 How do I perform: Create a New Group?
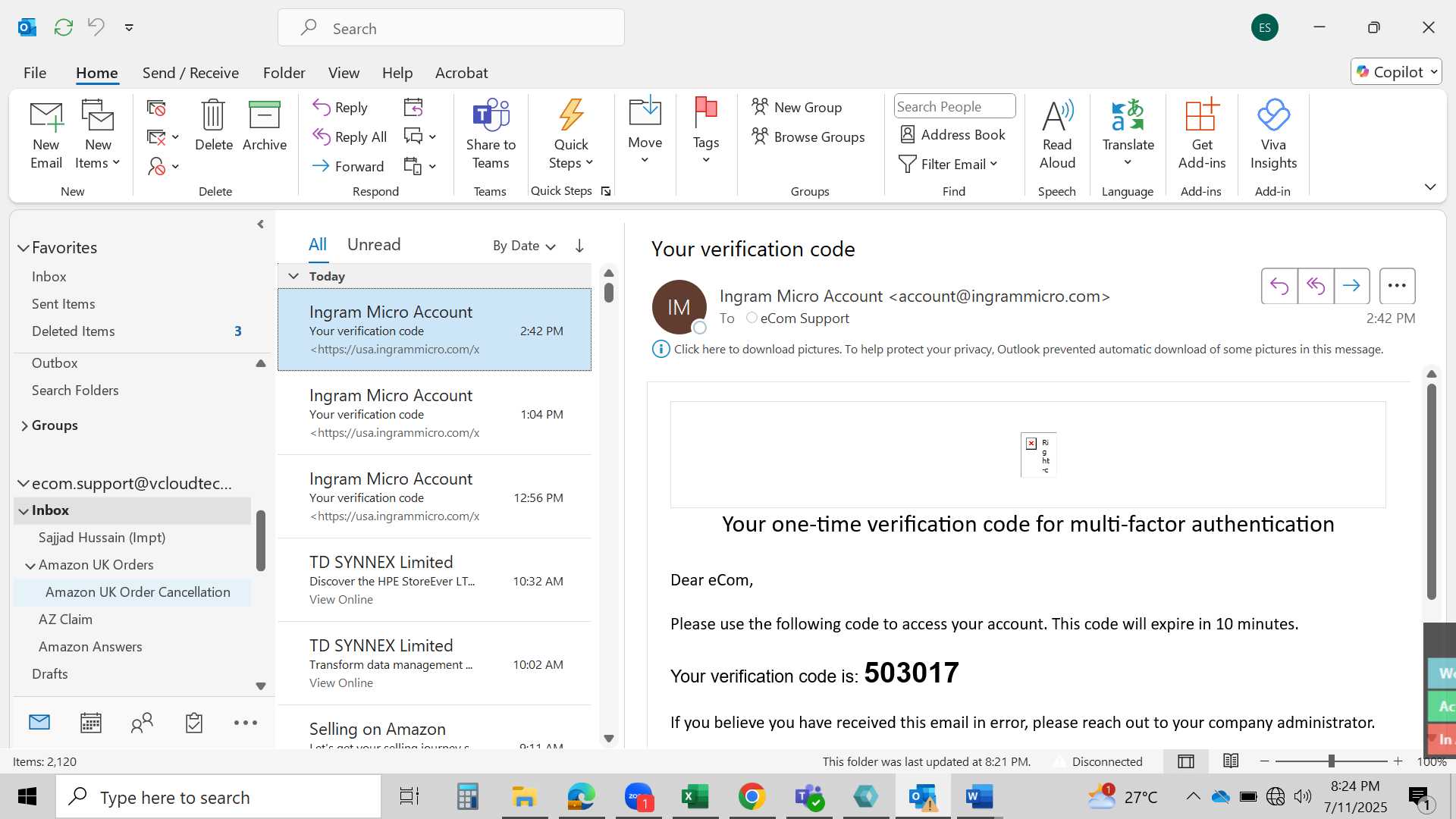click(x=797, y=108)
